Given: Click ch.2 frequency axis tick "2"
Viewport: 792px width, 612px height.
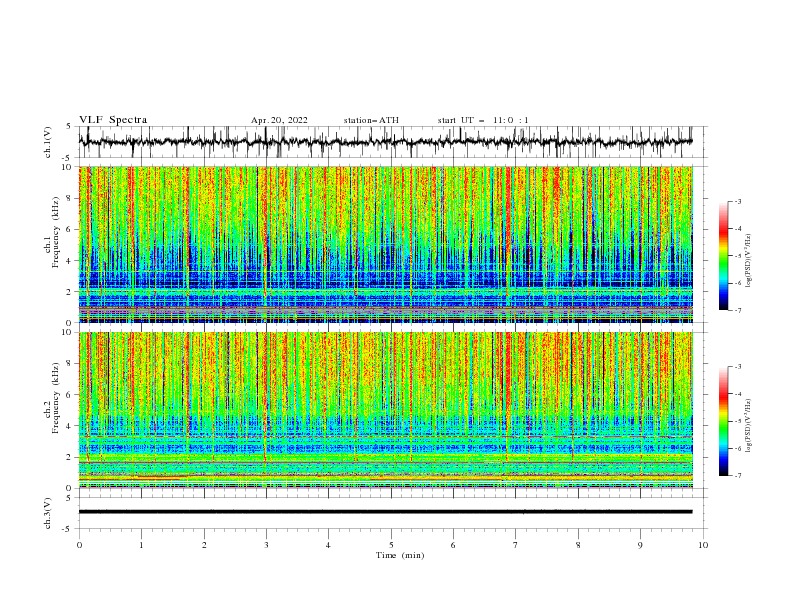Looking at the screenshot, I should (x=71, y=457).
